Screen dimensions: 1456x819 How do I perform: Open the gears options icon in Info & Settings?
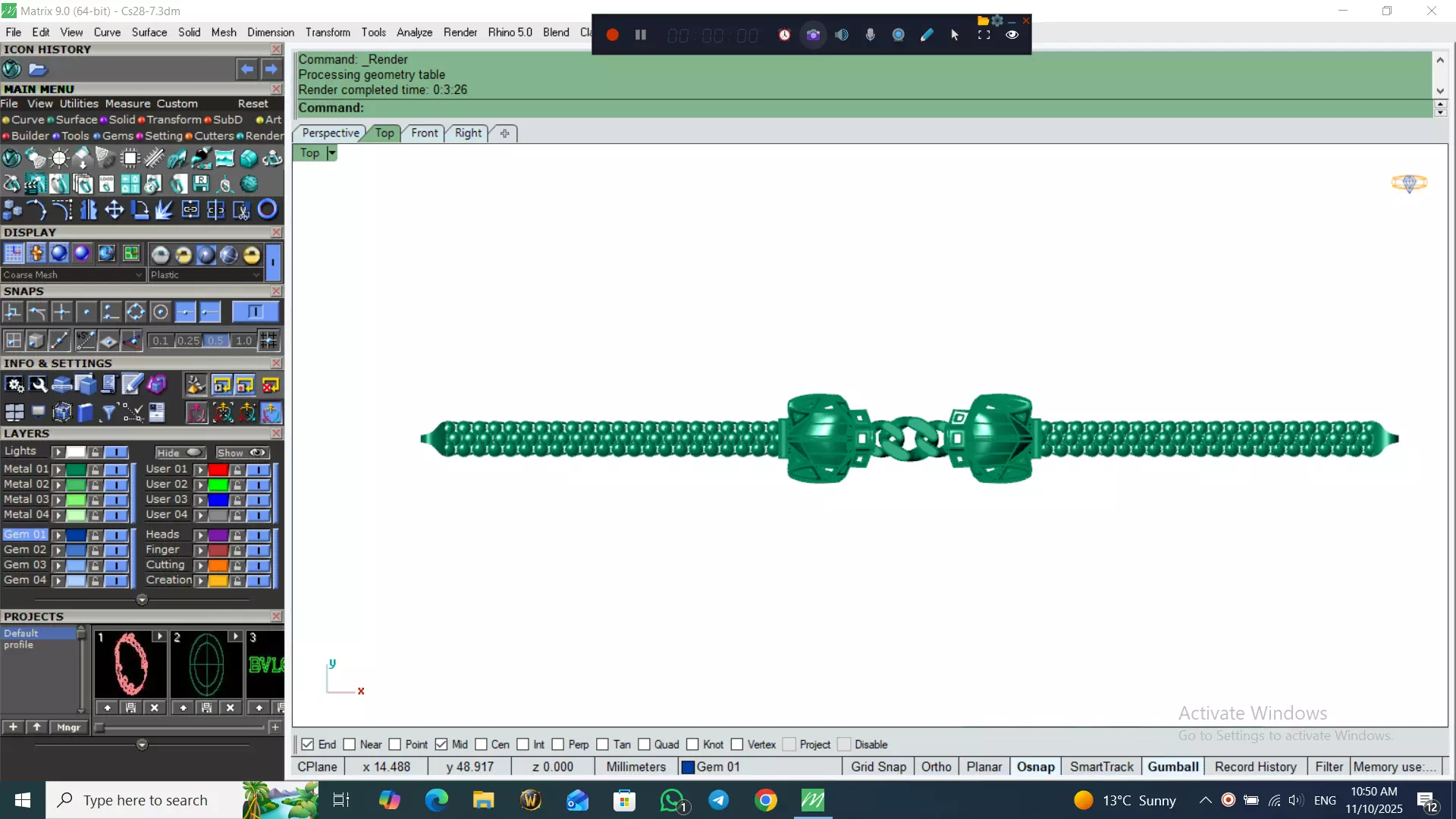pyautogui.click(x=14, y=385)
